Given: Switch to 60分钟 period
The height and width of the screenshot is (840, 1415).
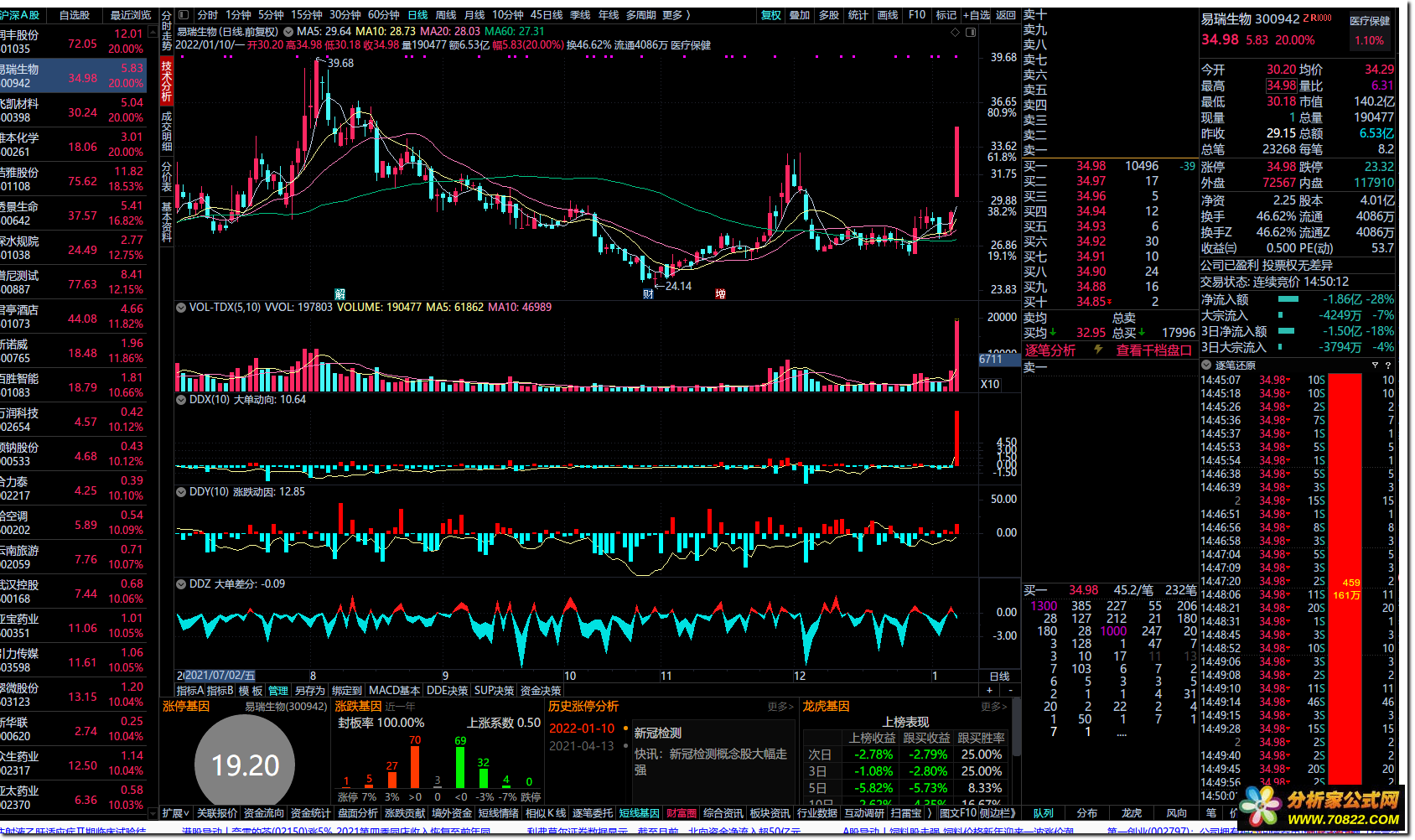Looking at the screenshot, I should coord(384,15).
